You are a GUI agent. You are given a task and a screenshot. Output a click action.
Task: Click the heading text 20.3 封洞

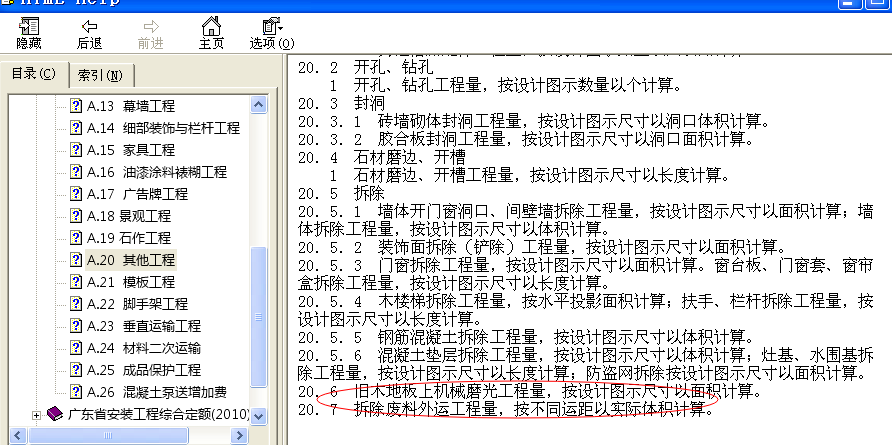click(x=341, y=103)
